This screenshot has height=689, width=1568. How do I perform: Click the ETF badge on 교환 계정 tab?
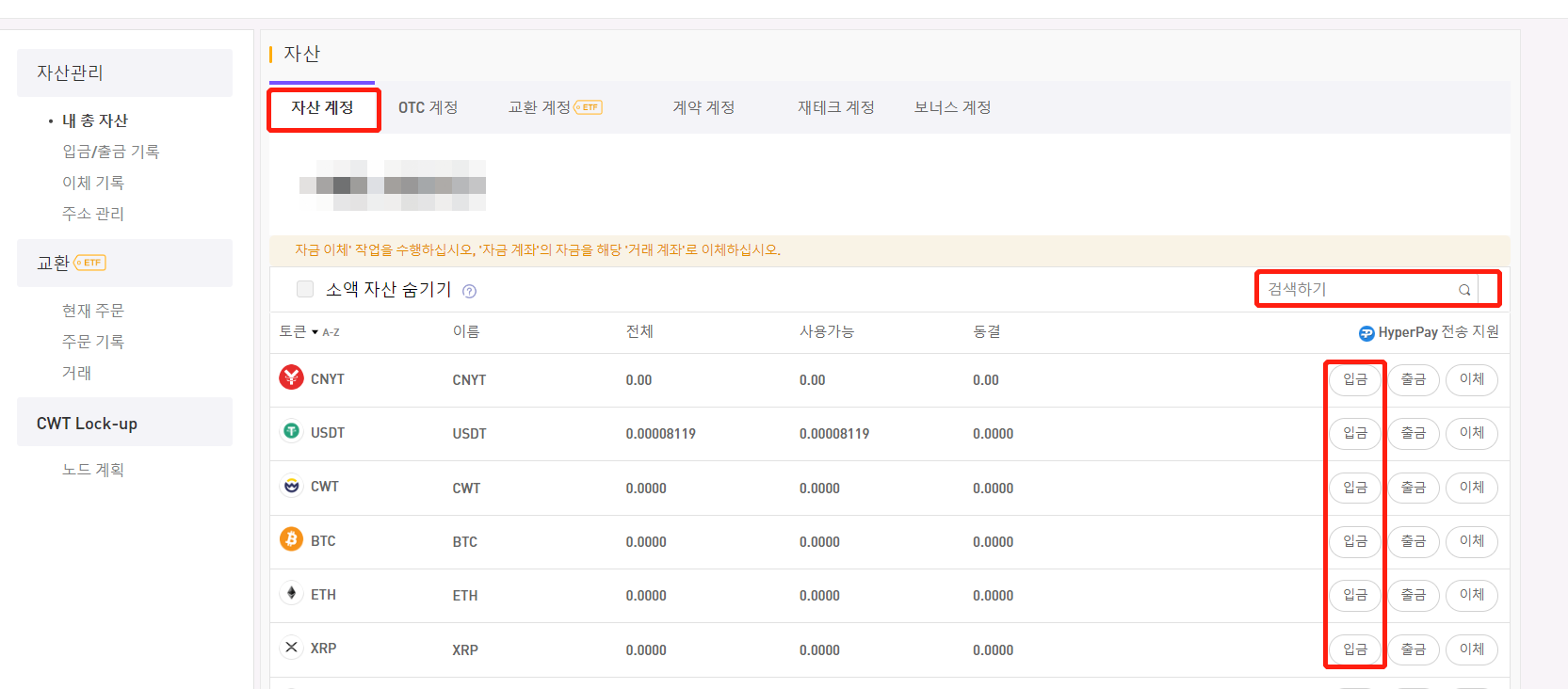(x=589, y=107)
